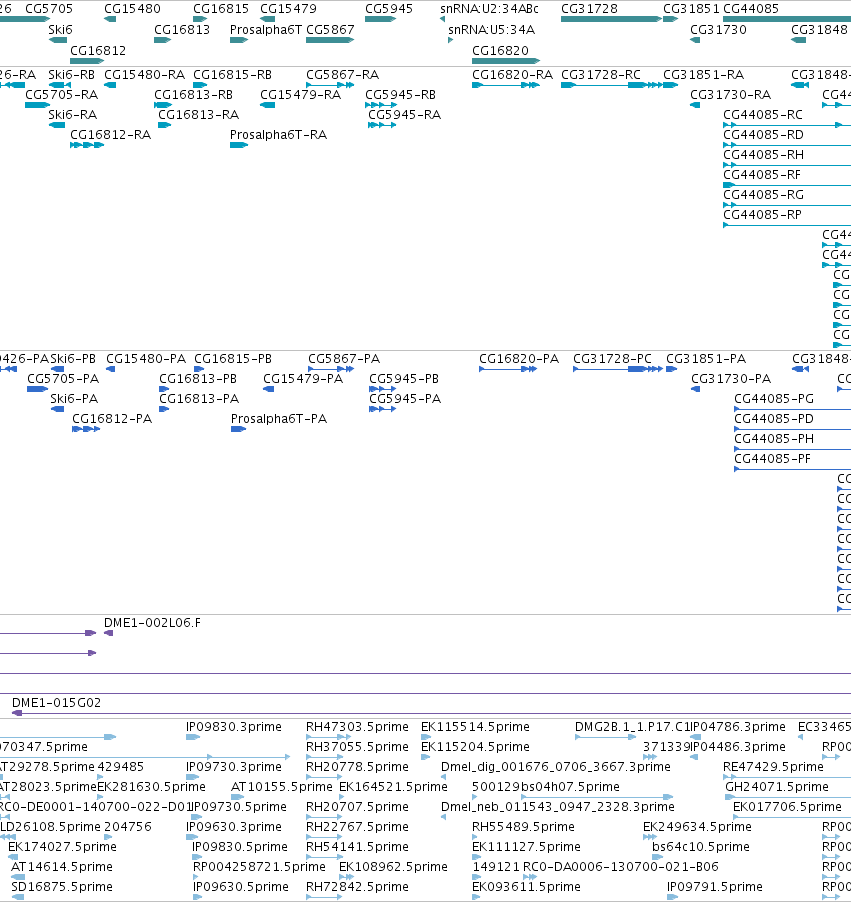Select EST SD16875.5prime

(62, 886)
